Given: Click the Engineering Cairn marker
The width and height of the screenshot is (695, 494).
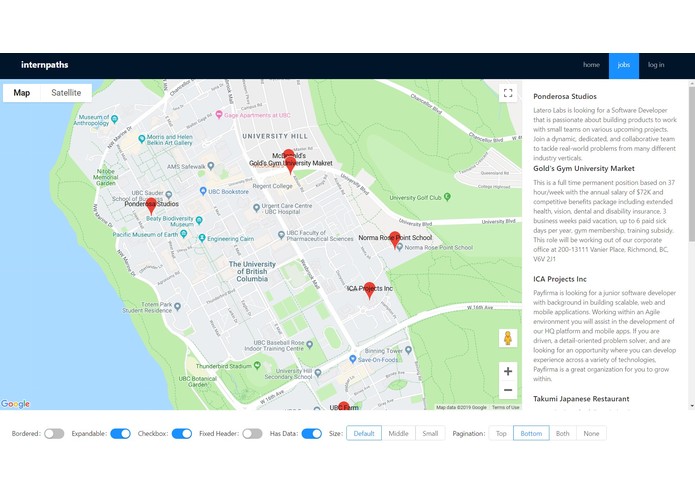Looking at the screenshot, I should (202, 238).
